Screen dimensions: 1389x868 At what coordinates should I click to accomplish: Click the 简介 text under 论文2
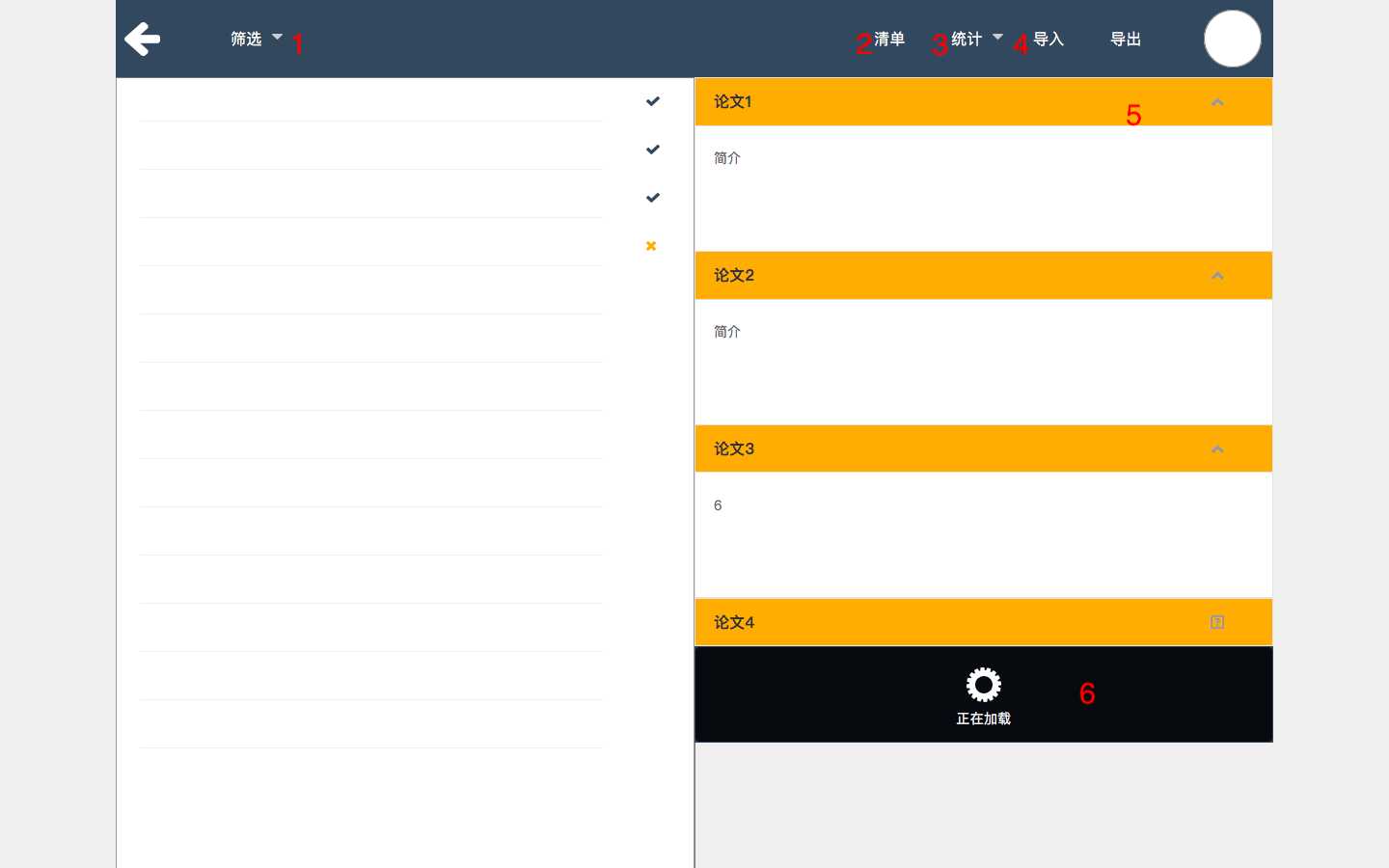point(727,332)
